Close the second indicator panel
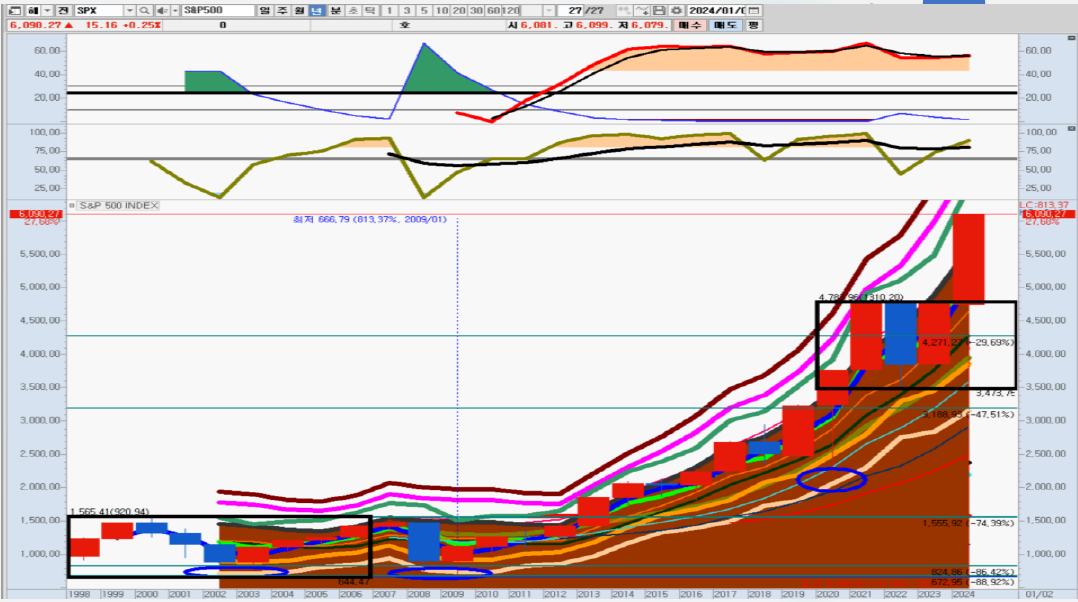This screenshot has height=602, width=1078. (x=1071, y=129)
